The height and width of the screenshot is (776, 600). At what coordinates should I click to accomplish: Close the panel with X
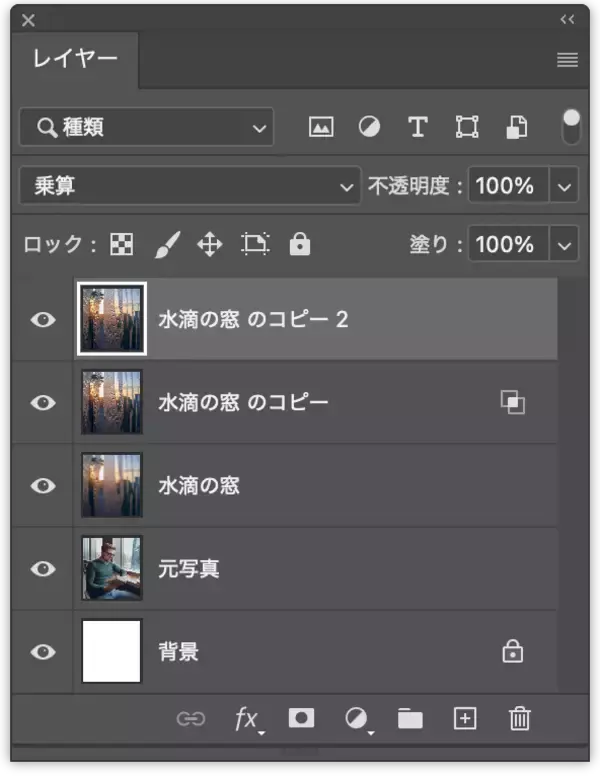pyautogui.click(x=29, y=20)
